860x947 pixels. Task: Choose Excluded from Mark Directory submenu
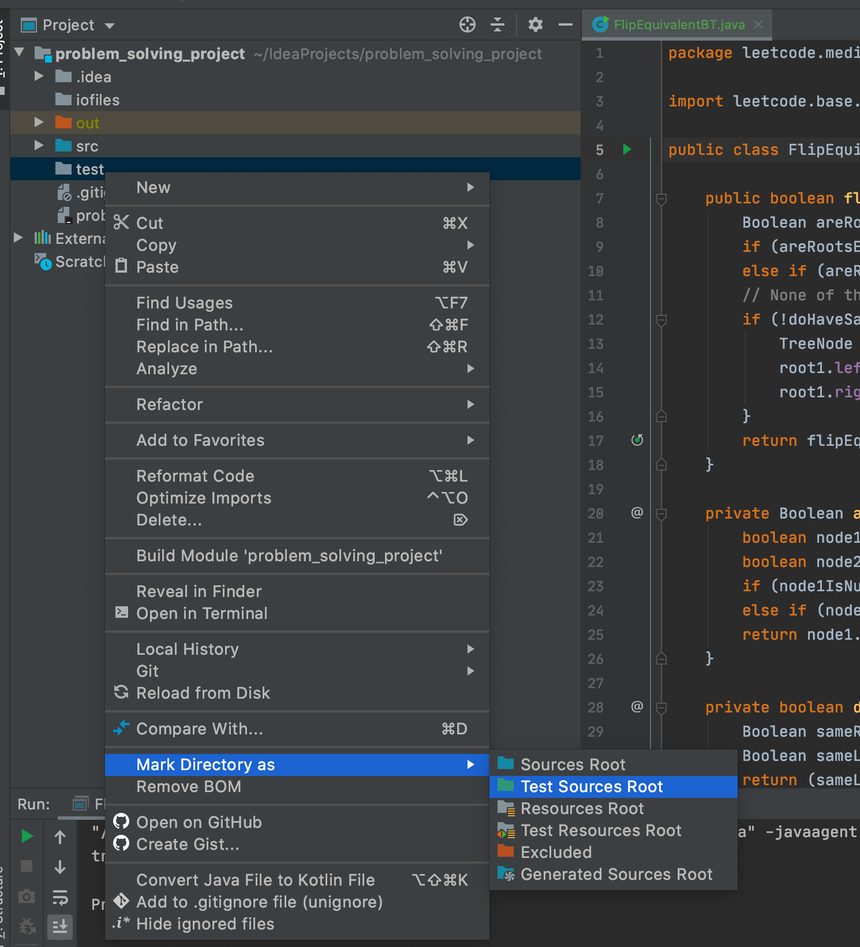(556, 852)
